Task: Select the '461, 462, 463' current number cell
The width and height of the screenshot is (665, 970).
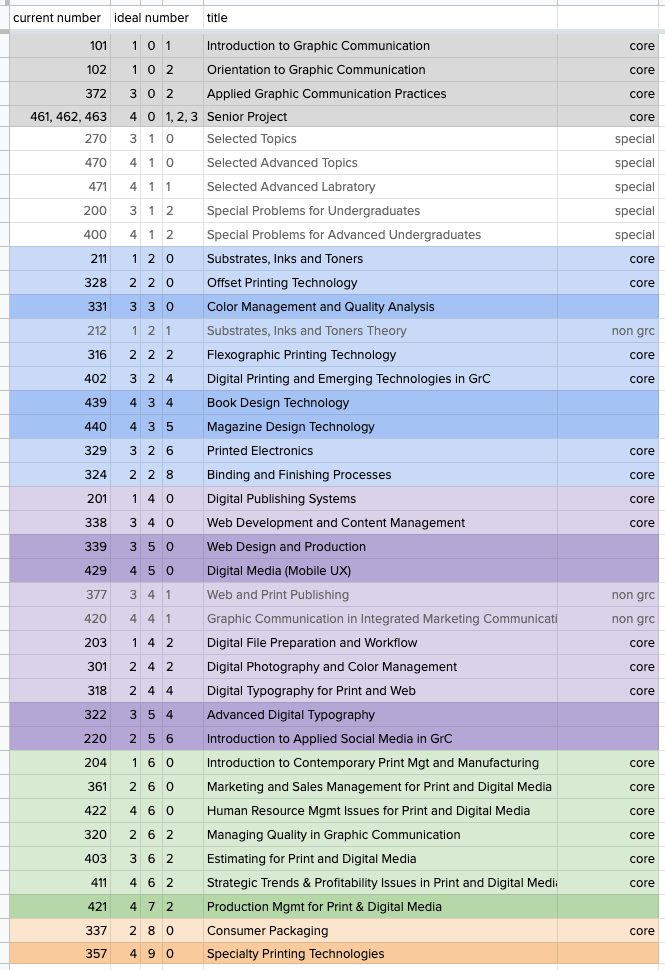Action: tap(60, 116)
